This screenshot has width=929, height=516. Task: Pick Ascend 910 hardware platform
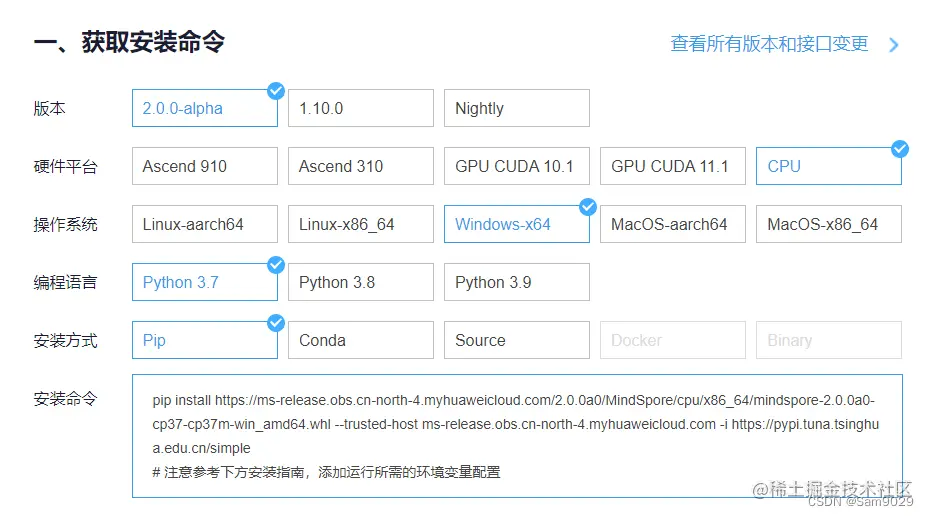click(x=204, y=166)
